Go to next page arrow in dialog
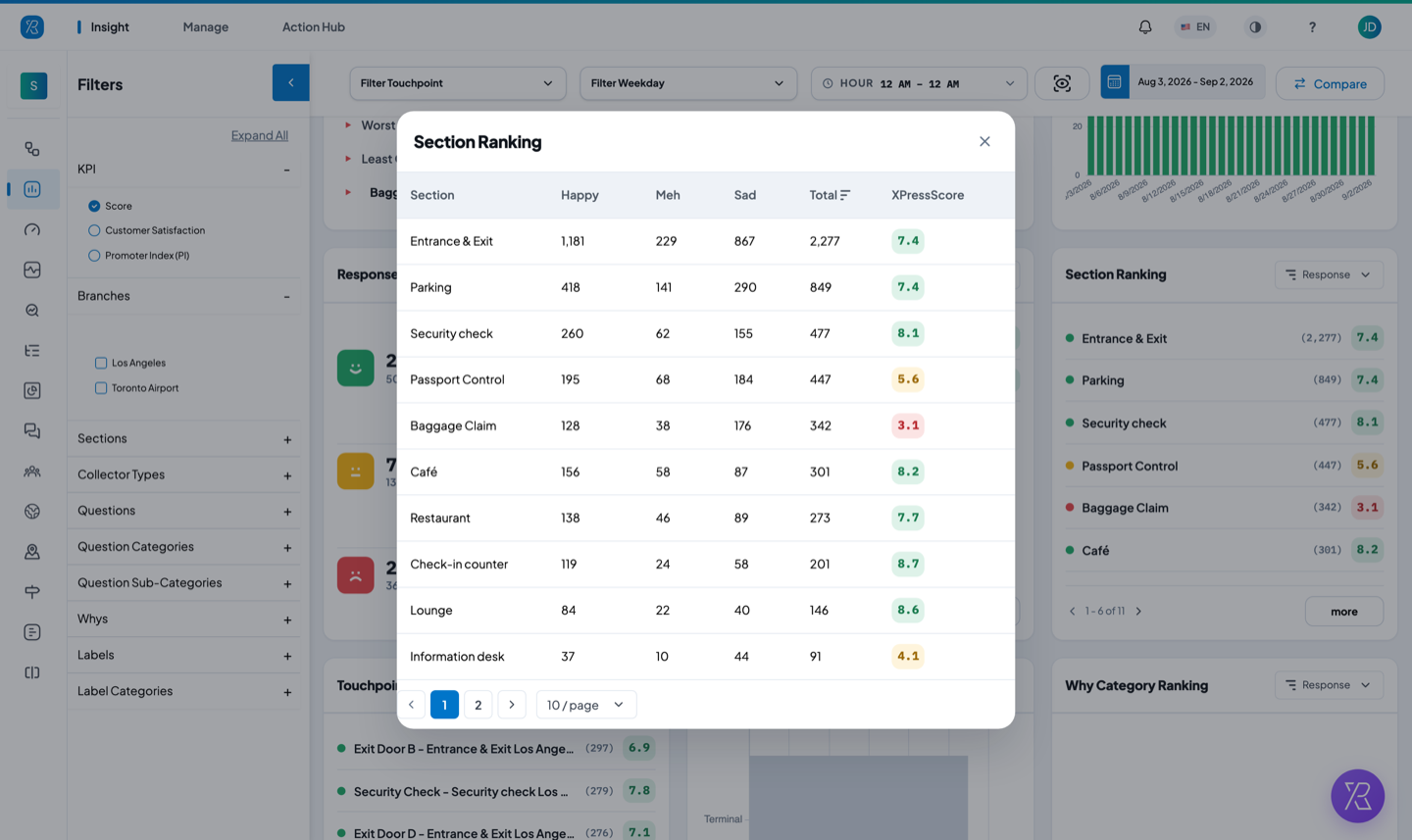 pos(512,705)
